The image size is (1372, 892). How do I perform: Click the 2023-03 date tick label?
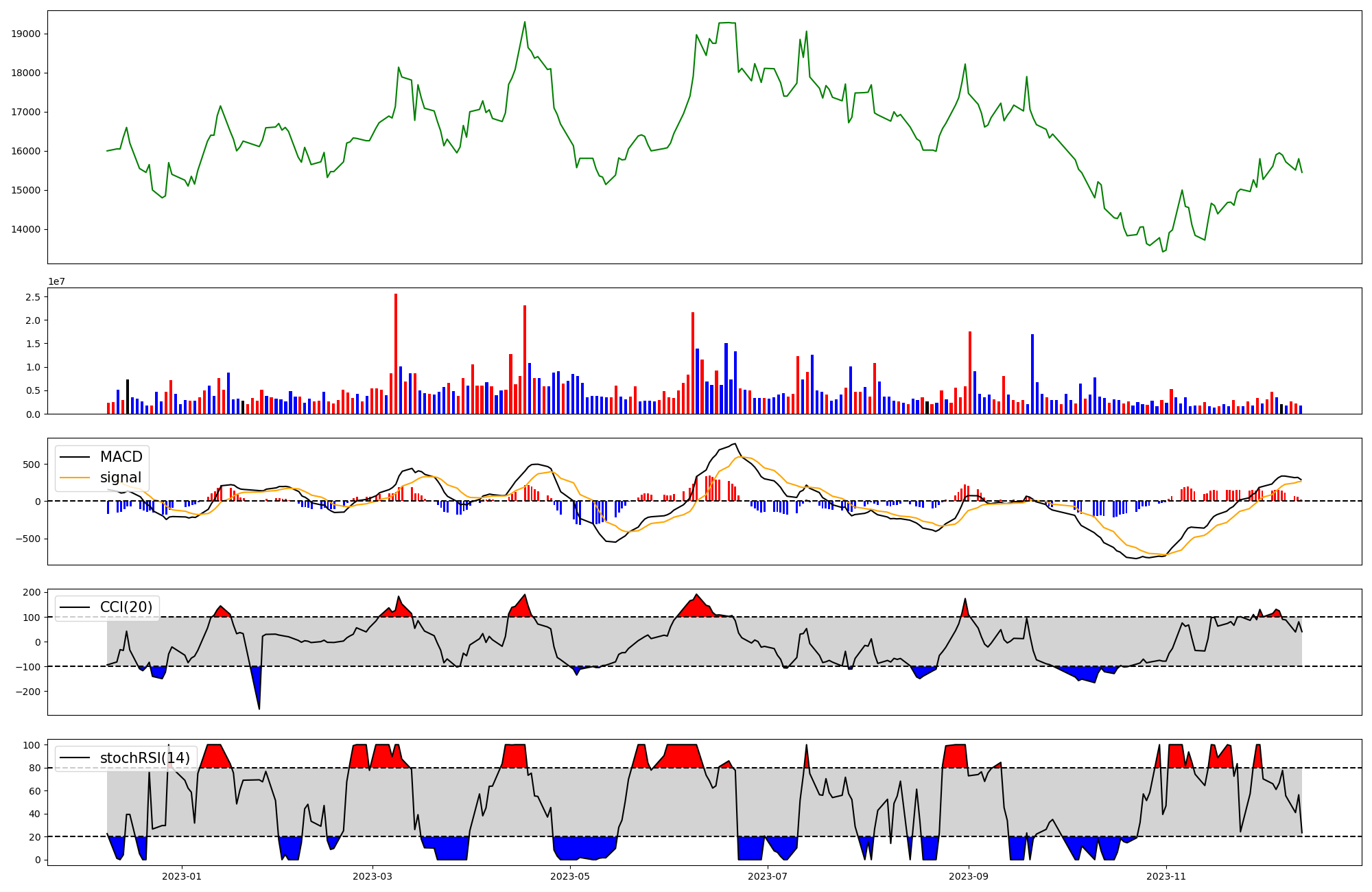tap(372, 876)
